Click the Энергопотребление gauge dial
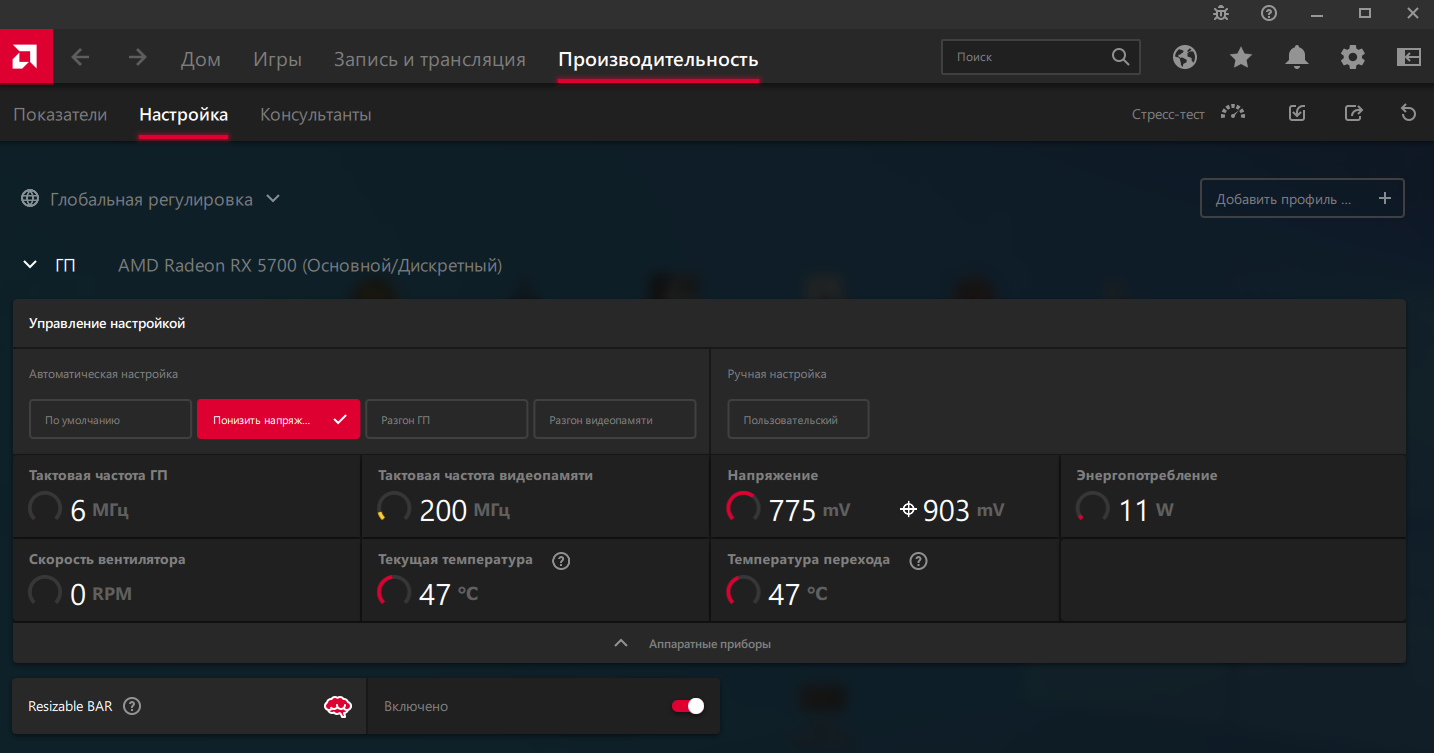The height and width of the screenshot is (753, 1434). point(1093,508)
